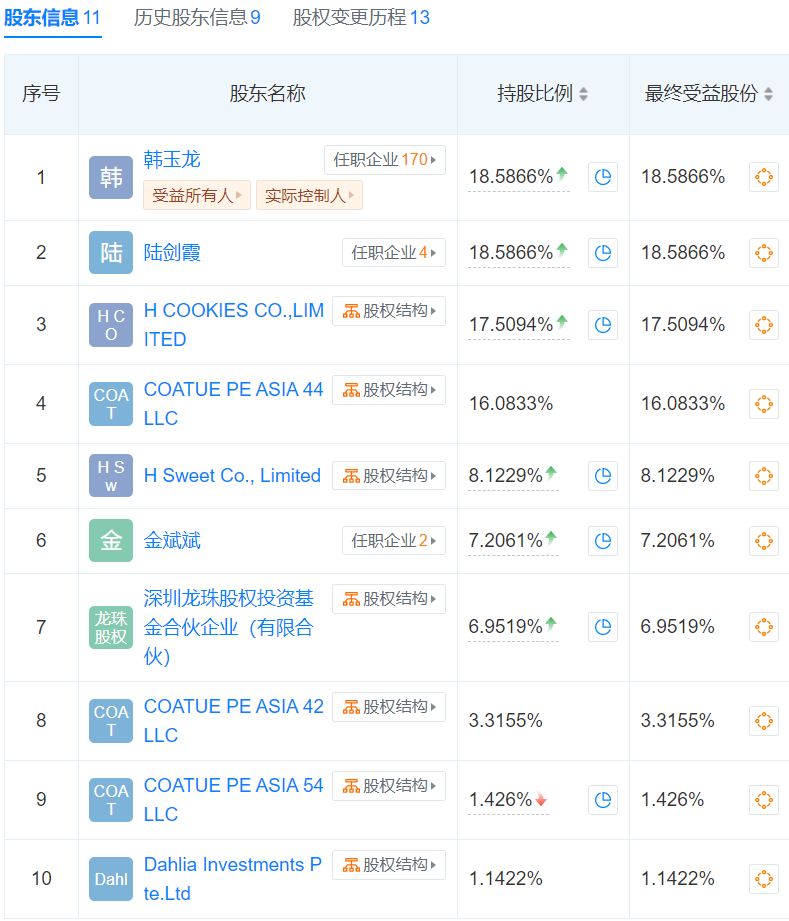Screen dimensions: 789x921
Task: Open beneficial share icon for 深圳龙珠股权投资基金
Action: coord(763,627)
